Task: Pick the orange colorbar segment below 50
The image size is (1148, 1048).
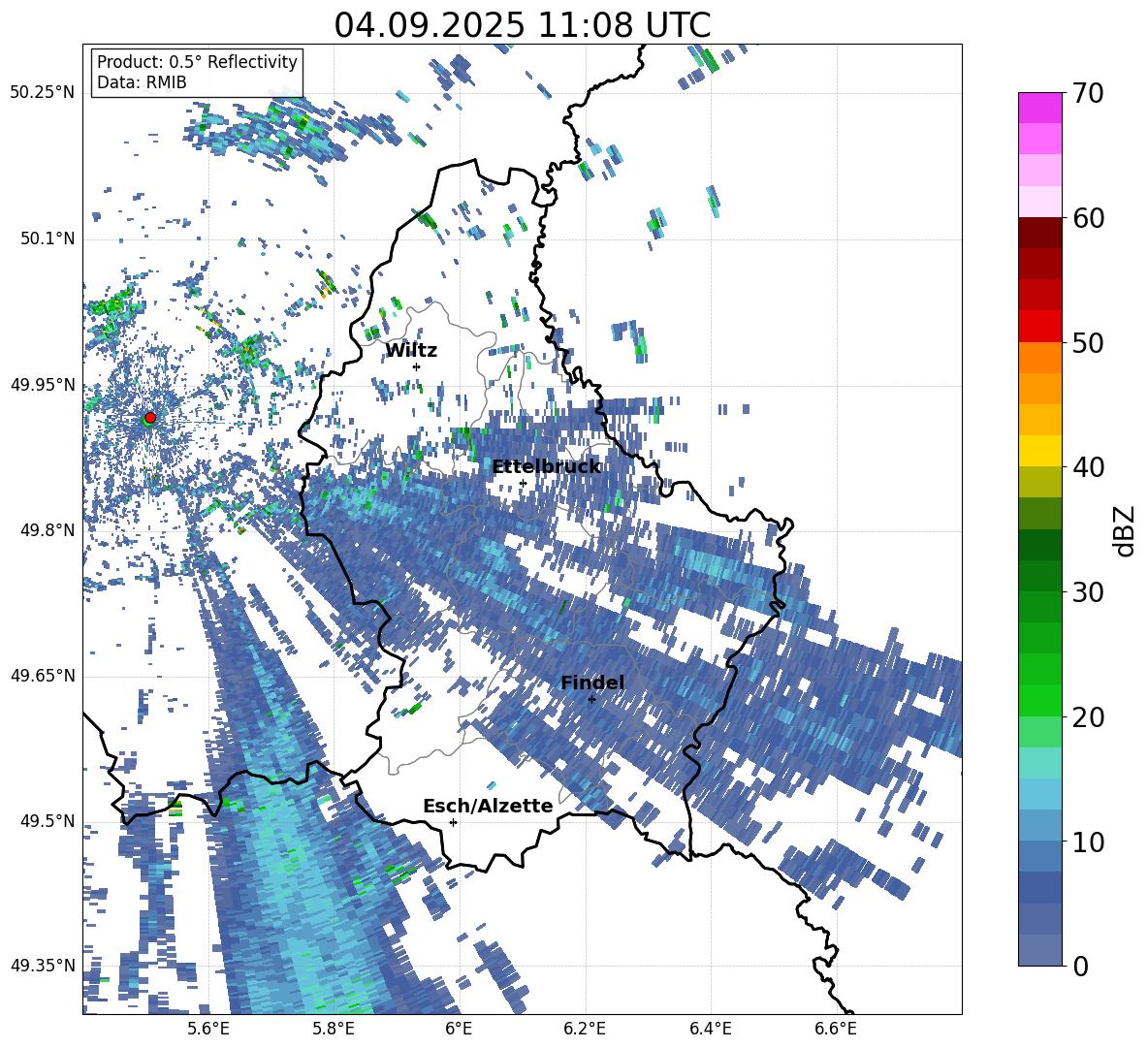Action: pyautogui.click(x=1039, y=357)
